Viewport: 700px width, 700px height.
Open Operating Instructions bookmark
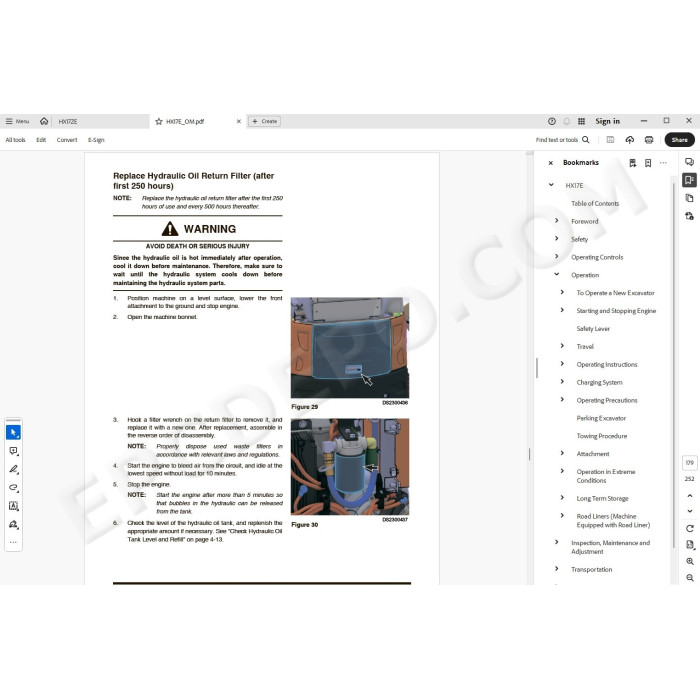607,364
